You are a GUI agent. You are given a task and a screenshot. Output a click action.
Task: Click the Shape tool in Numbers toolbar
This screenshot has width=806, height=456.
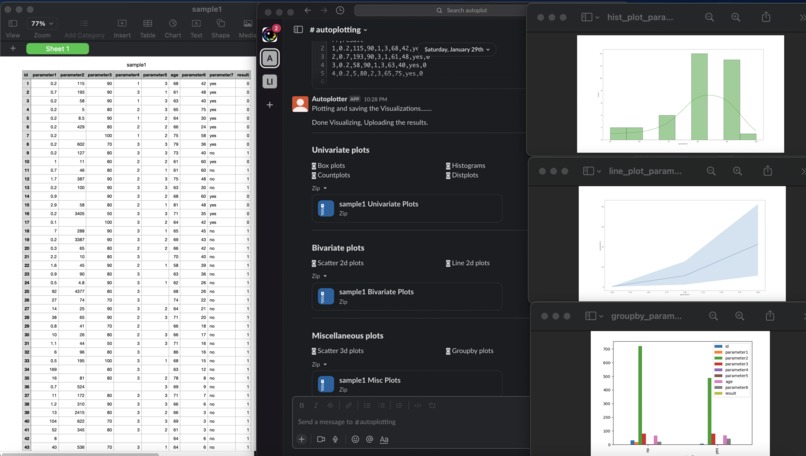point(221,29)
